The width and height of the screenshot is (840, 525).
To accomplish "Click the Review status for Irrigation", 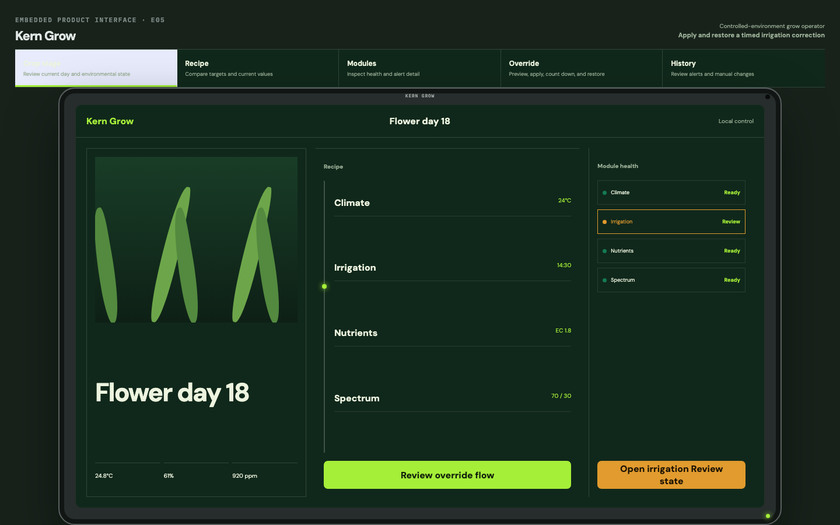I will 731,221.
